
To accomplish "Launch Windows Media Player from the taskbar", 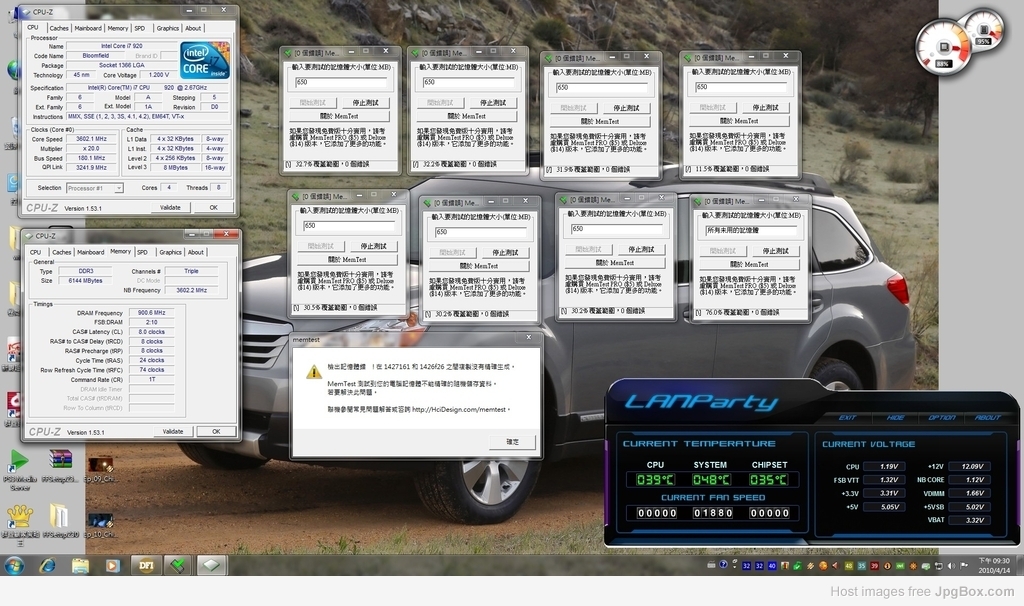I will [112, 565].
